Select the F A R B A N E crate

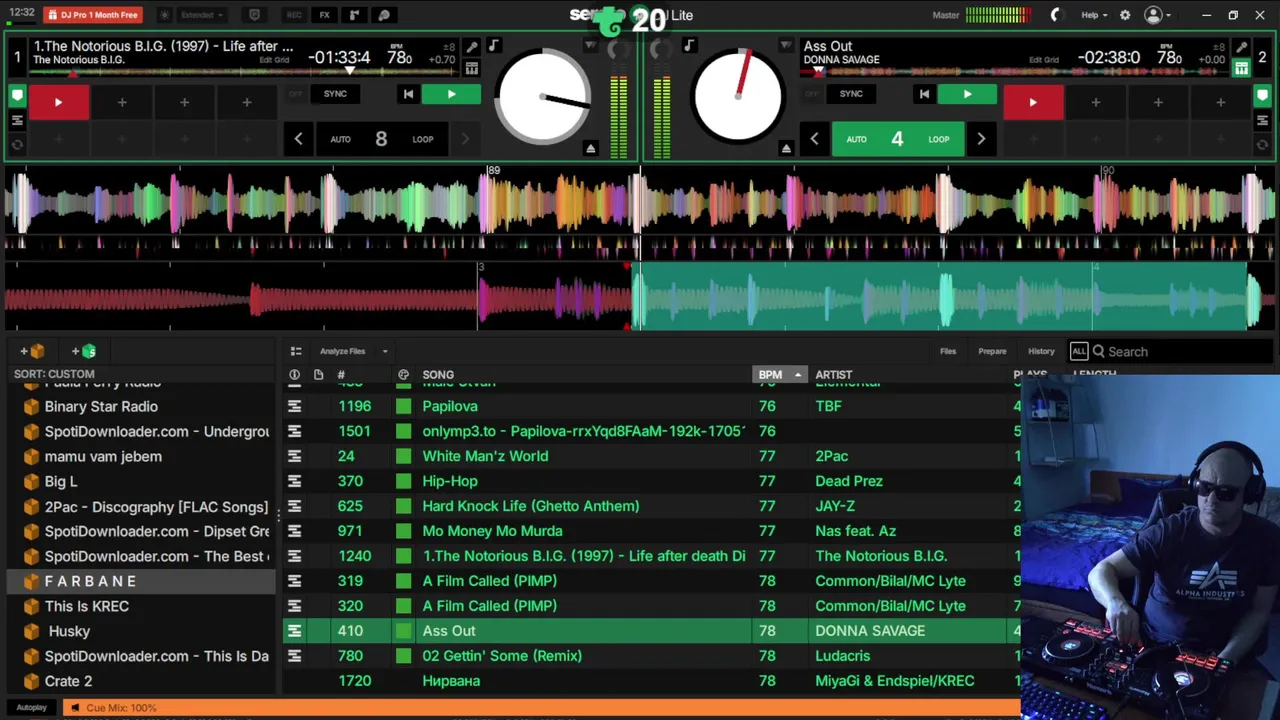(140, 581)
